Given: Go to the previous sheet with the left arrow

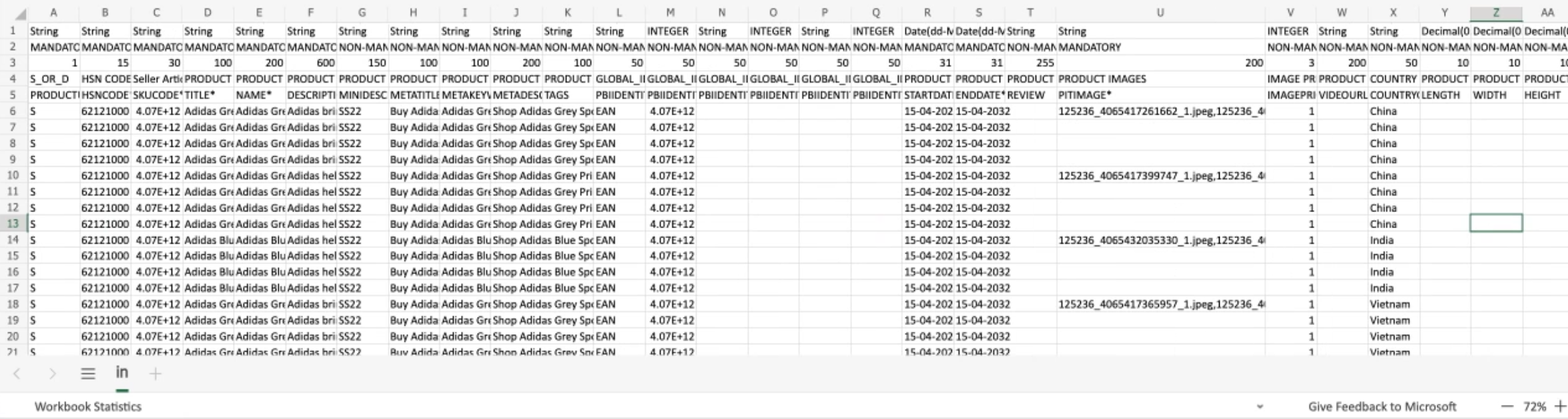Looking at the screenshot, I should (17, 374).
